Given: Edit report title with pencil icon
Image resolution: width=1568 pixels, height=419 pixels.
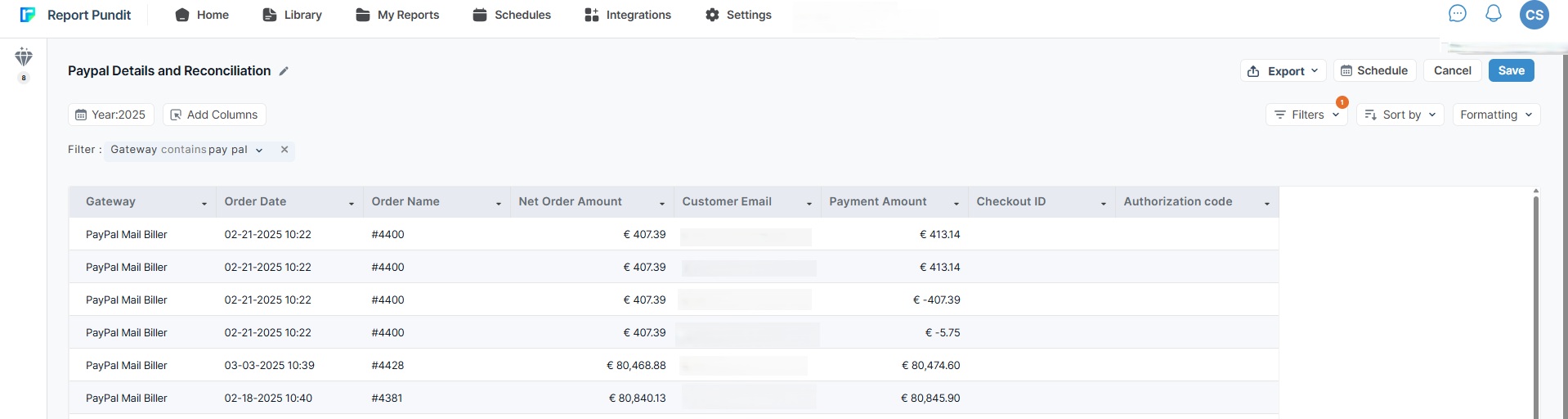Looking at the screenshot, I should 284,71.
